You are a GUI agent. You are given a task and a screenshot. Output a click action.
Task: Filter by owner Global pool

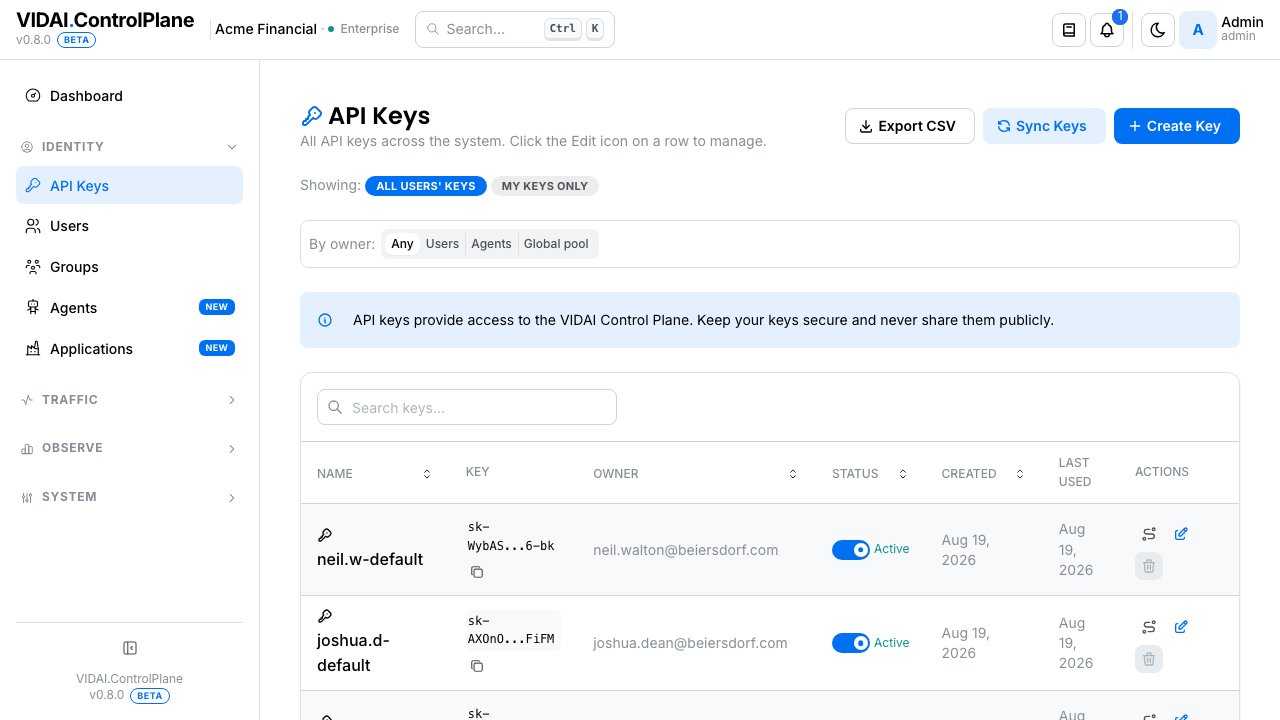(556, 244)
